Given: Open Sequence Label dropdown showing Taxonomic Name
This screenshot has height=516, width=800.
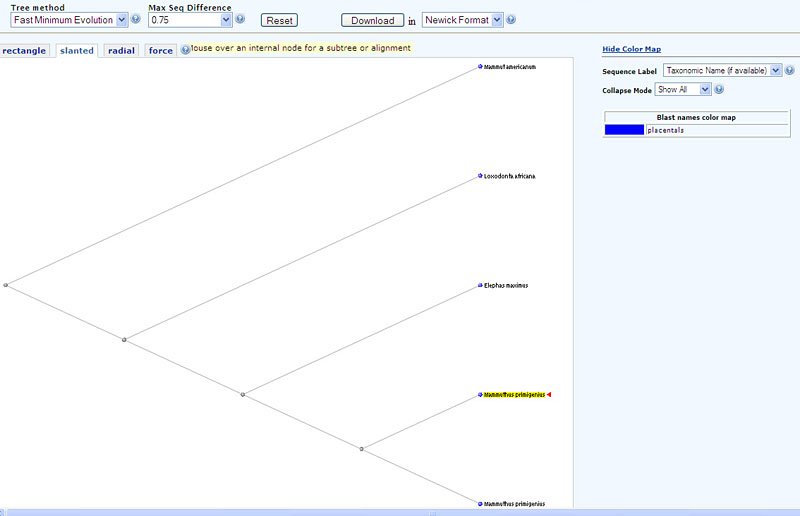Looking at the screenshot, I should point(722,70).
